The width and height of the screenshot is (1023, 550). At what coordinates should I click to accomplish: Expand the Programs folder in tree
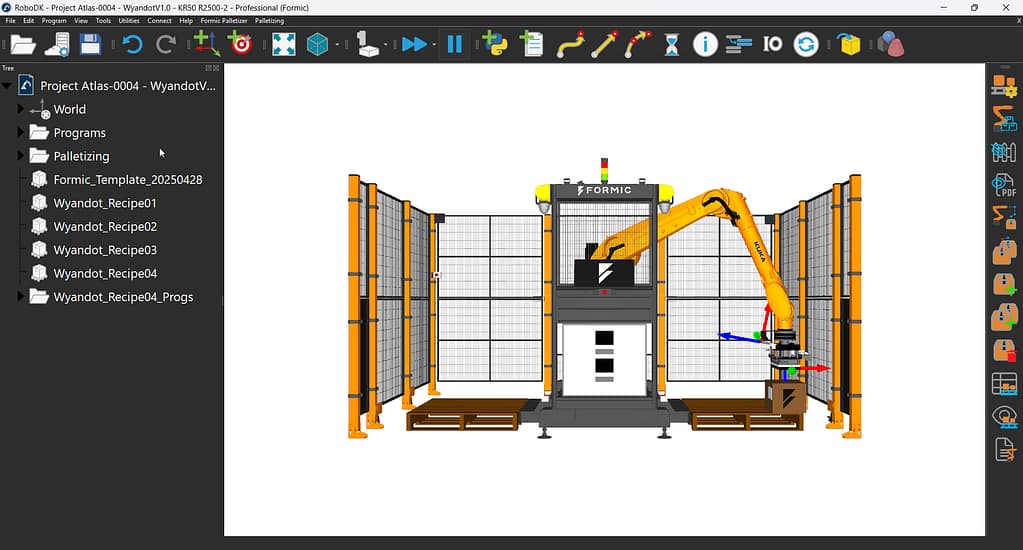[21, 132]
